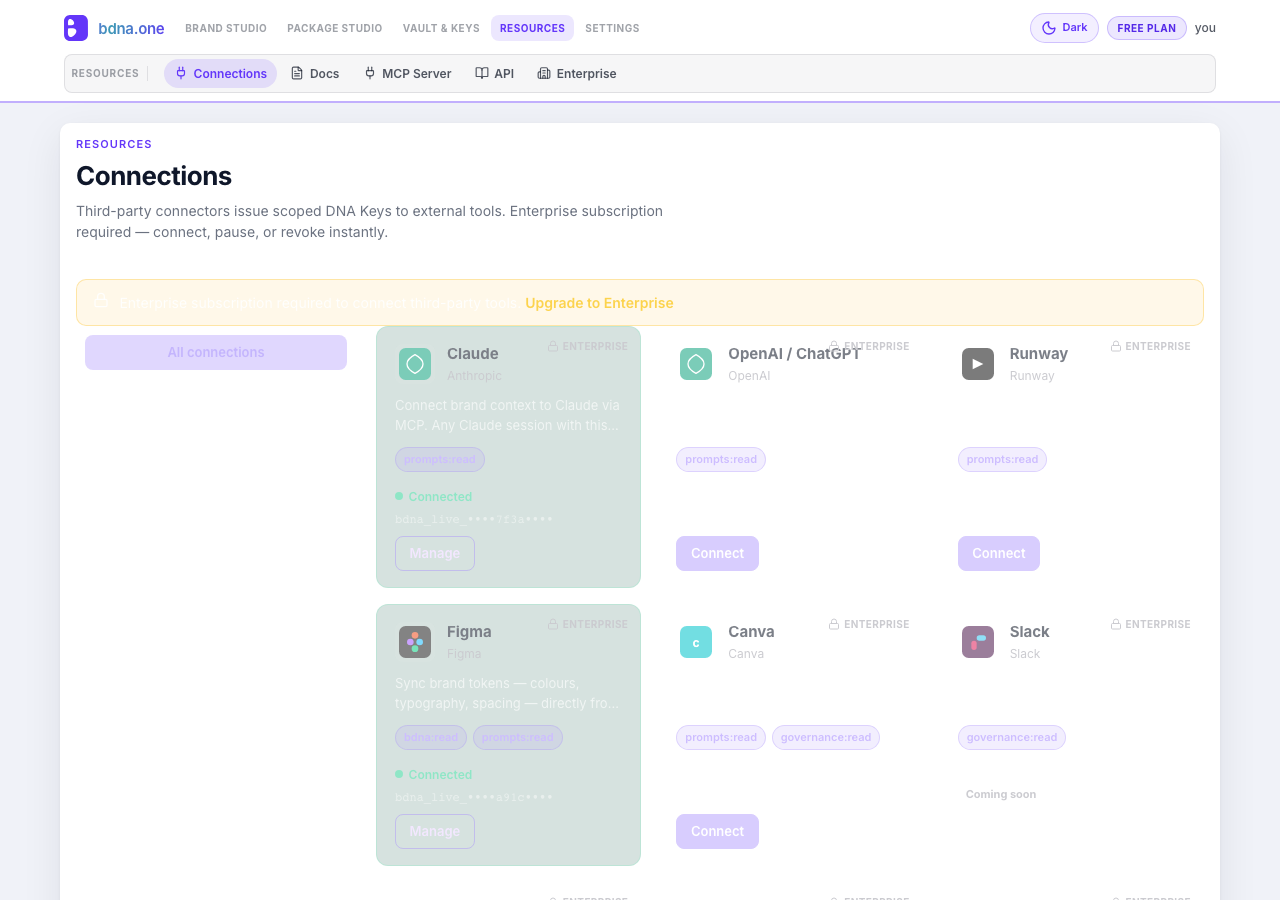This screenshot has width=1280, height=900.
Task: Click the Slack connector icon
Action: 978,642
